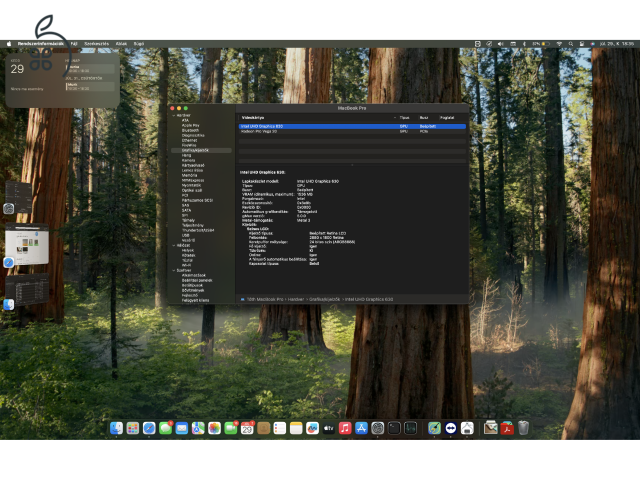Open the Mail app in the Dock

182,428
